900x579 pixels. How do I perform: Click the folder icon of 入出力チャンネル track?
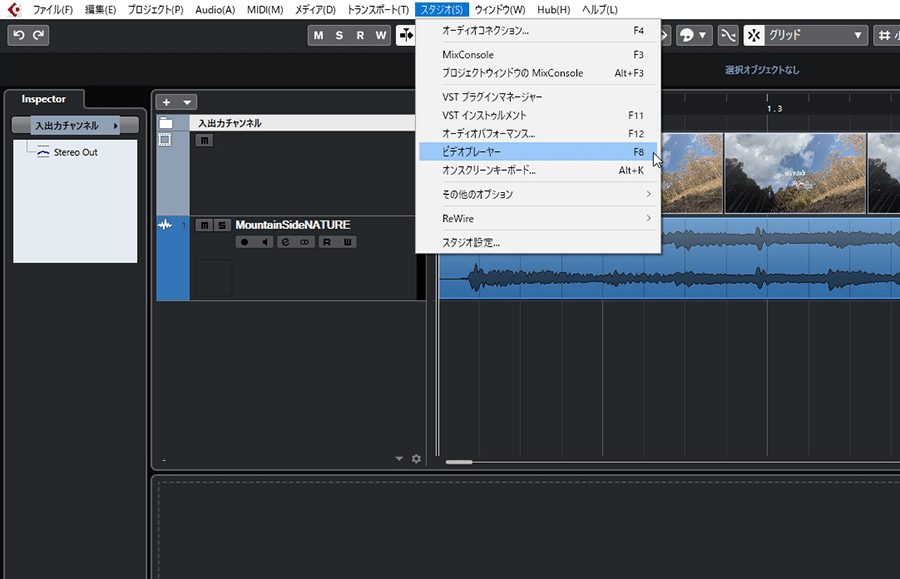tap(166, 123)
